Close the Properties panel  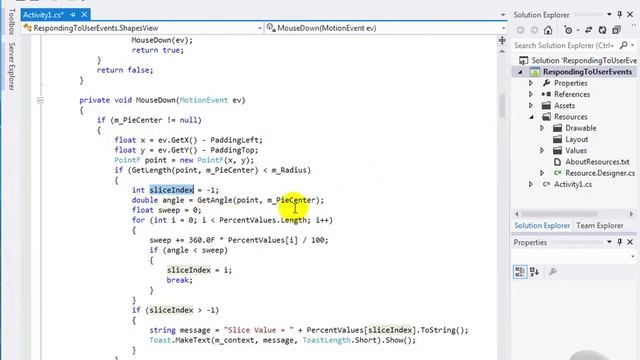point(630,242)
